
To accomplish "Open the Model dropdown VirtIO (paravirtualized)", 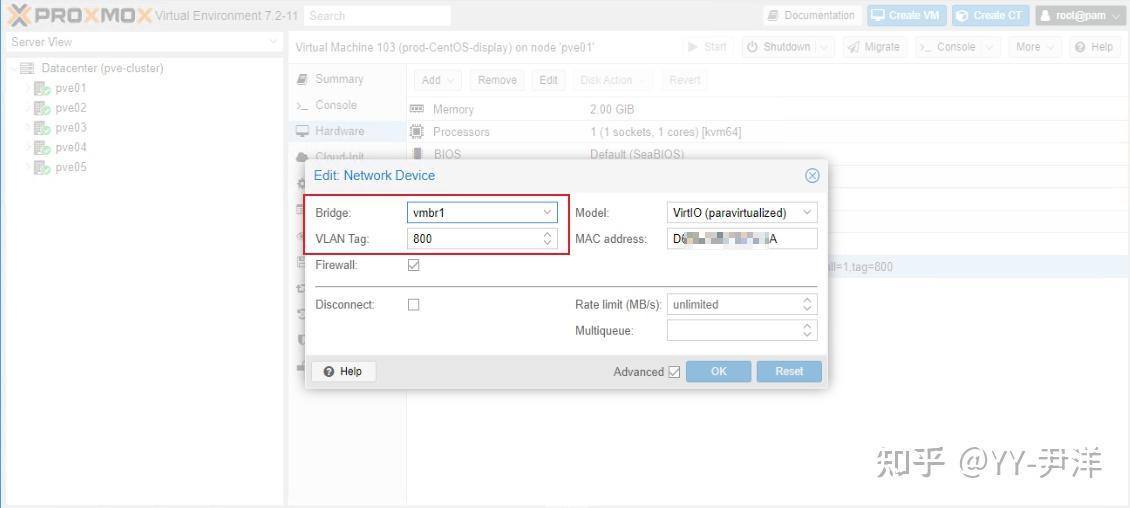I will [742, 213].
